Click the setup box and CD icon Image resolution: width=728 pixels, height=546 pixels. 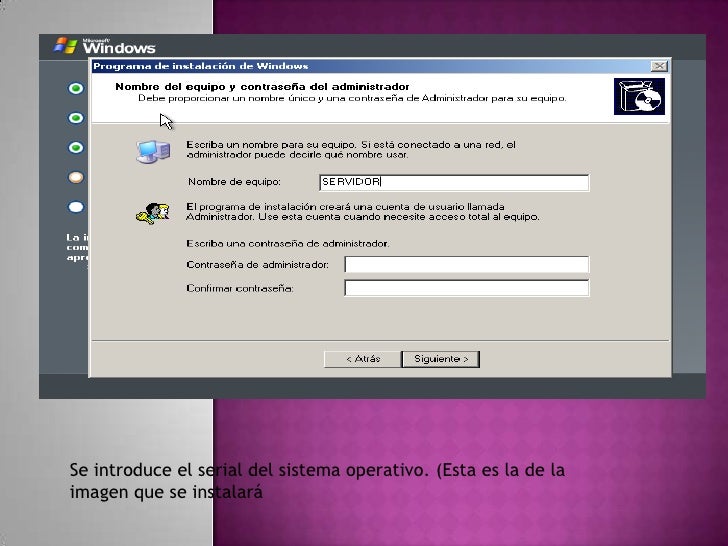(639, 96)
